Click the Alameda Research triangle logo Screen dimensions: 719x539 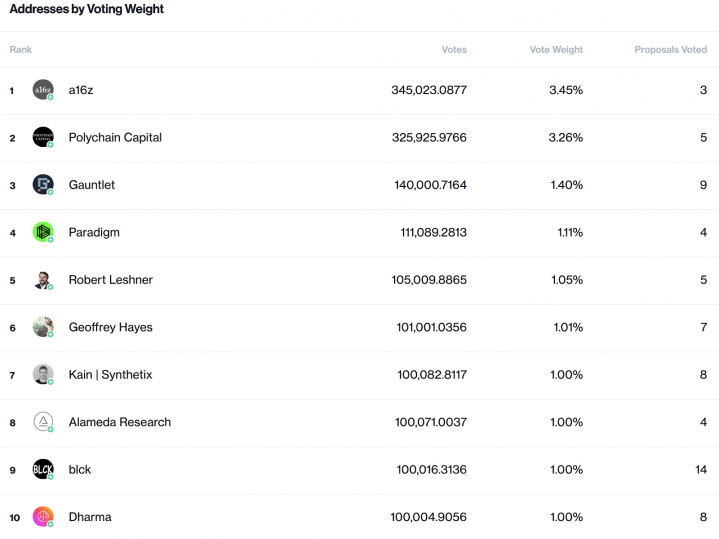pyautogui.click(x=43, y=422)
